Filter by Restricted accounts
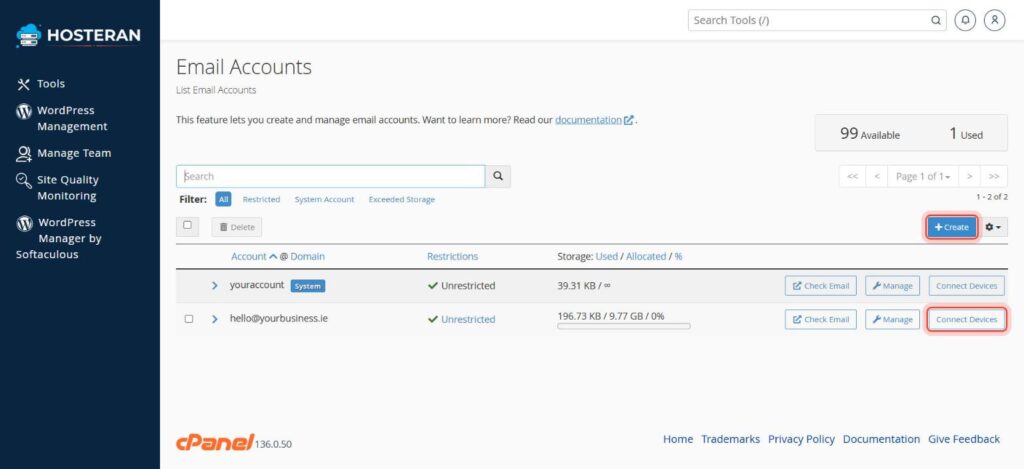 coord(261,199)
